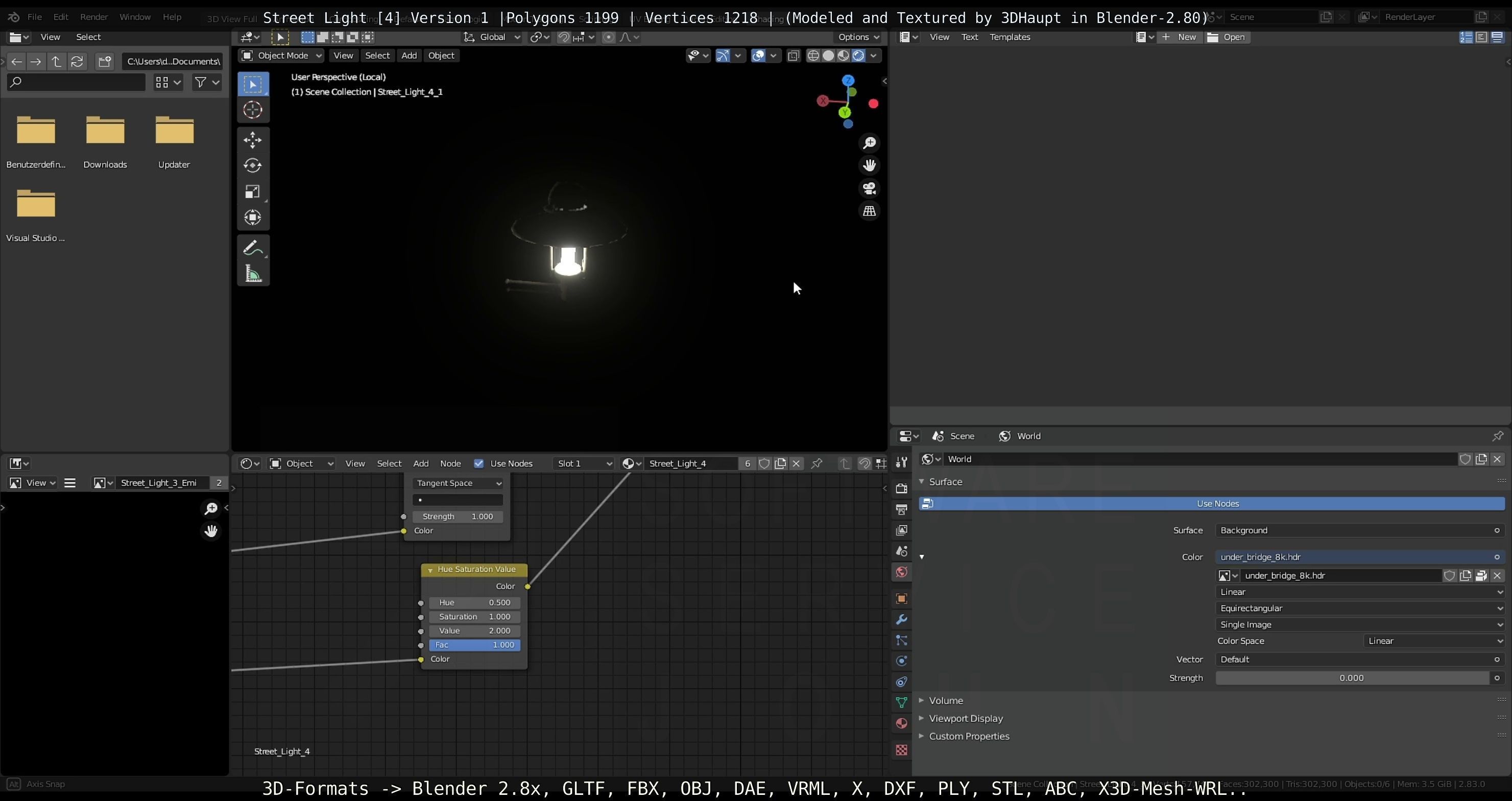
Task: Refresh the file browser list
Action: tap(77, 62)
